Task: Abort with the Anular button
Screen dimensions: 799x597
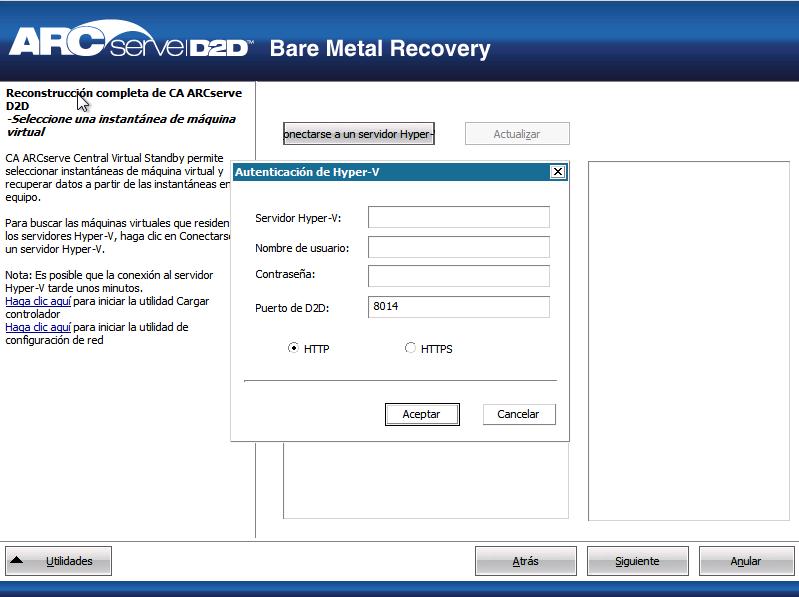Action: 746,561
